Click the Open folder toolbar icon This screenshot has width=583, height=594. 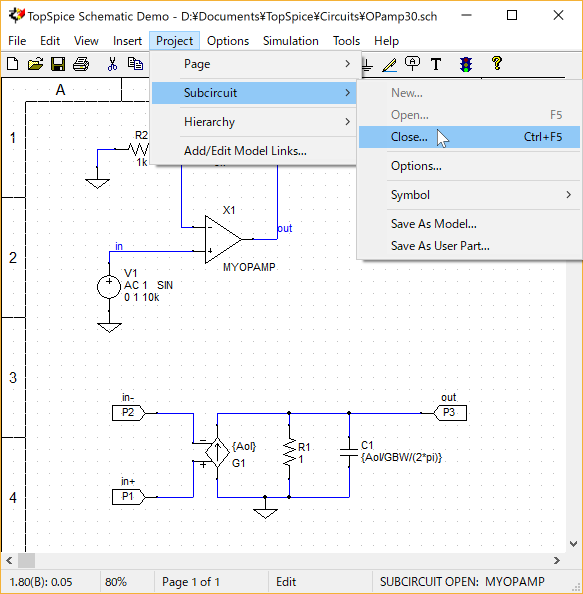[35, 64]
